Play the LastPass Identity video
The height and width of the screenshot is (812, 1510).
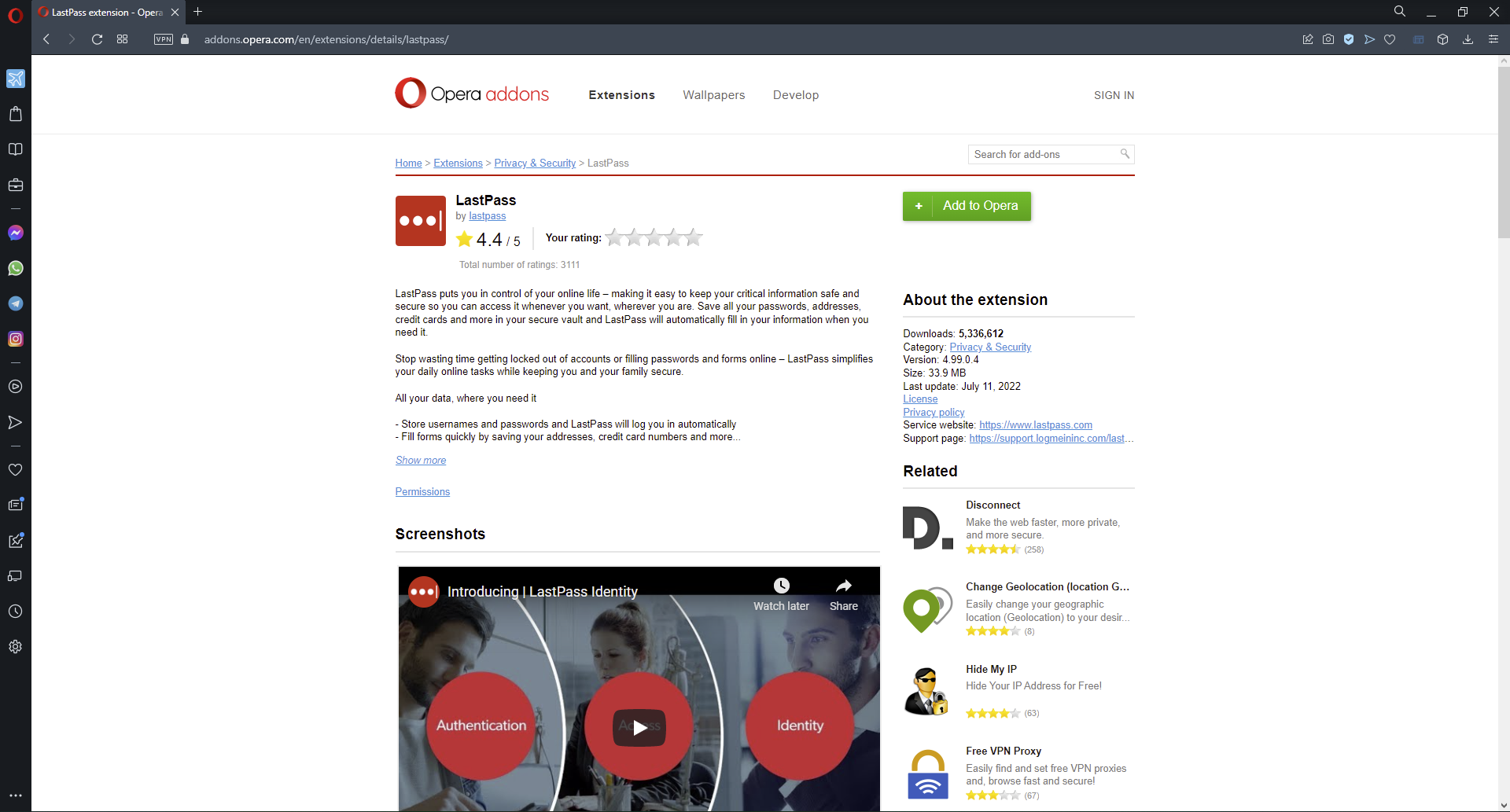coord(639,727)
